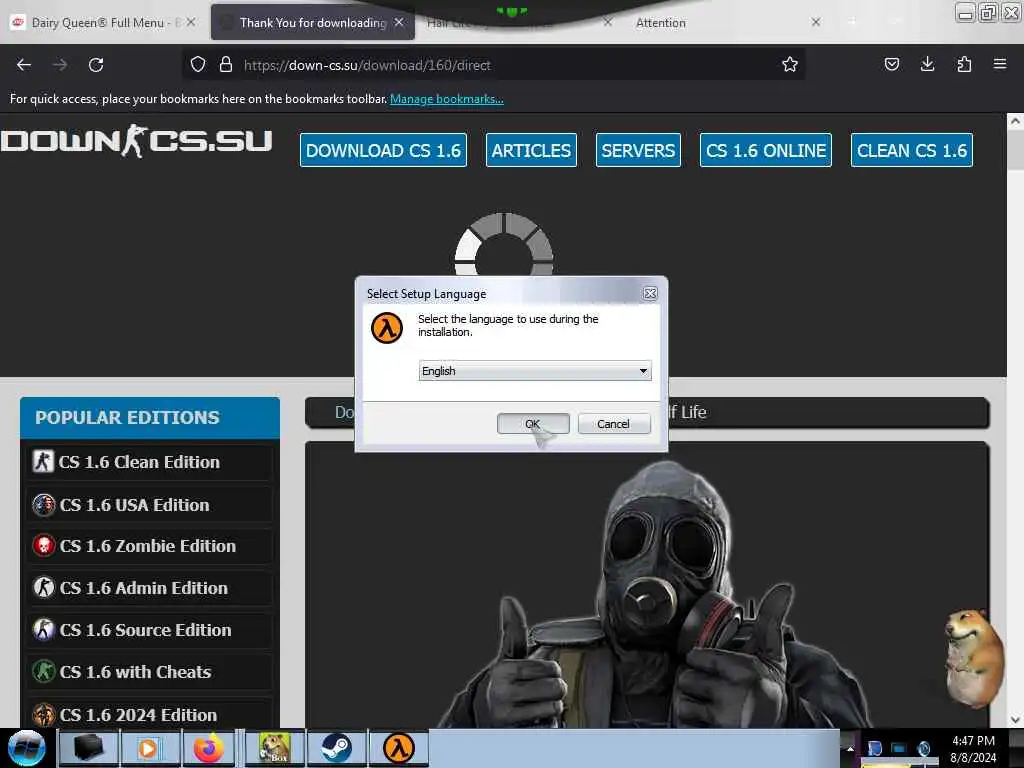Image resolution: width=1024 pixels, height=768 pixels.
Task: Open the ARTICLES menu item
Action: pos(531,150)
